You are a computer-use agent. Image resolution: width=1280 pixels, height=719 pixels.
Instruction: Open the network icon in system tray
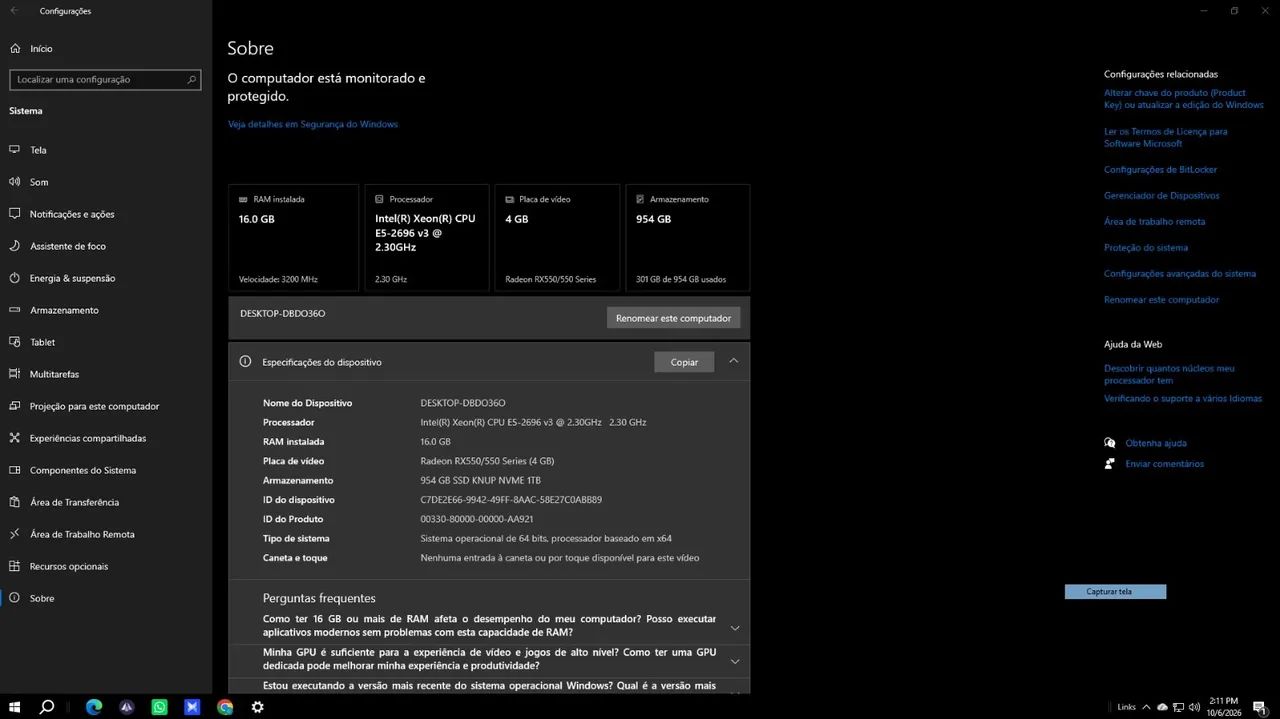pos(1178,707)
